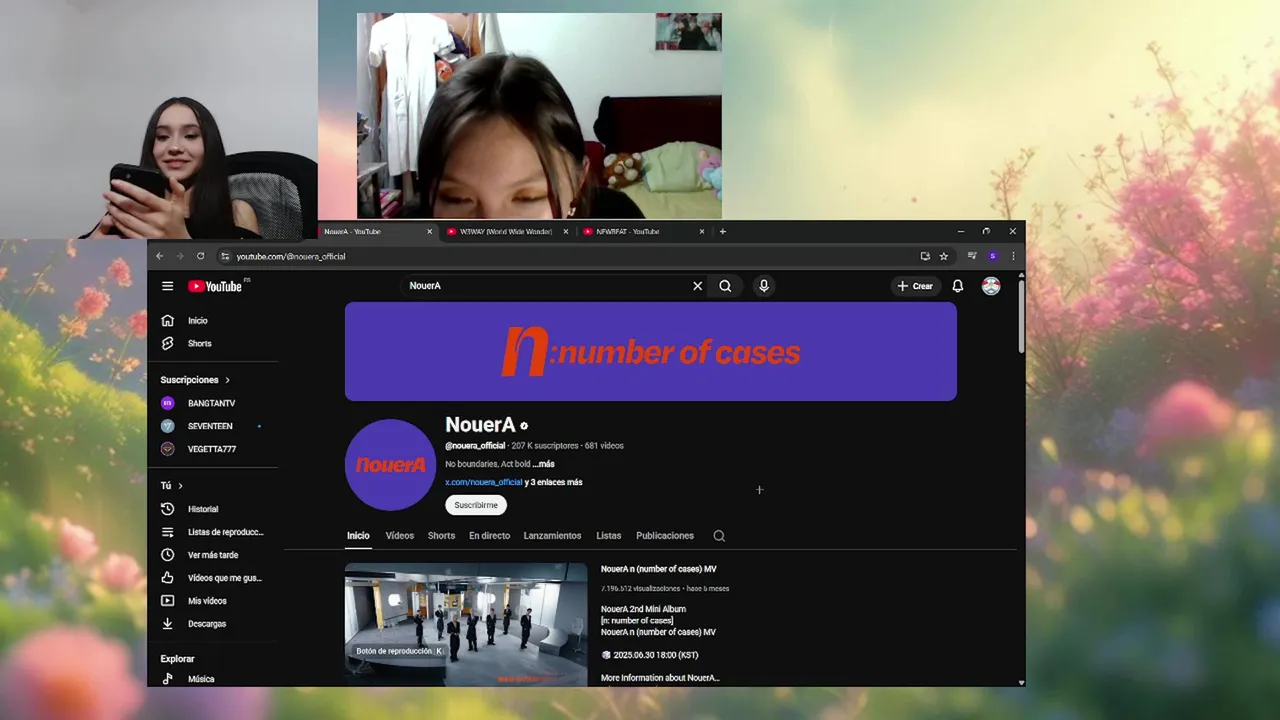Click the Suscribirme button
The width and height of the screenshot is (1280, 720).
click(x=476, y=505)
